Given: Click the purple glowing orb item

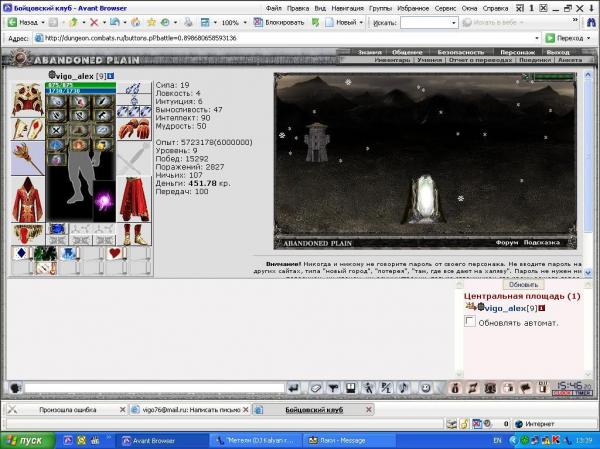Looking at the screenshot, I should click(x=104, y=201).
